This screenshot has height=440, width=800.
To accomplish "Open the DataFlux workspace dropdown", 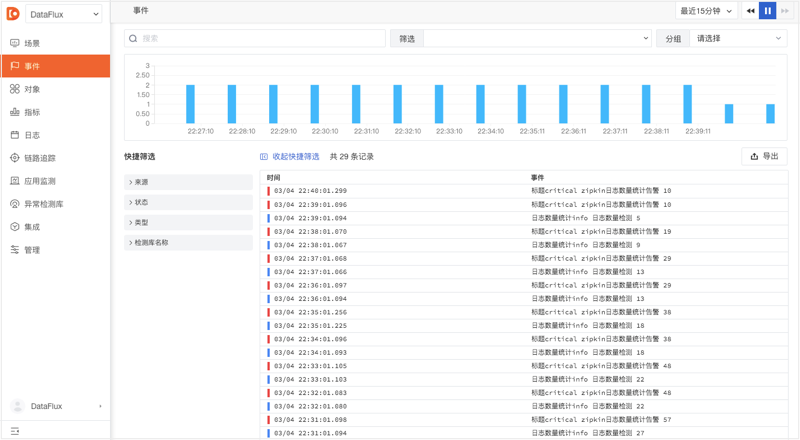I will point(64,14).
